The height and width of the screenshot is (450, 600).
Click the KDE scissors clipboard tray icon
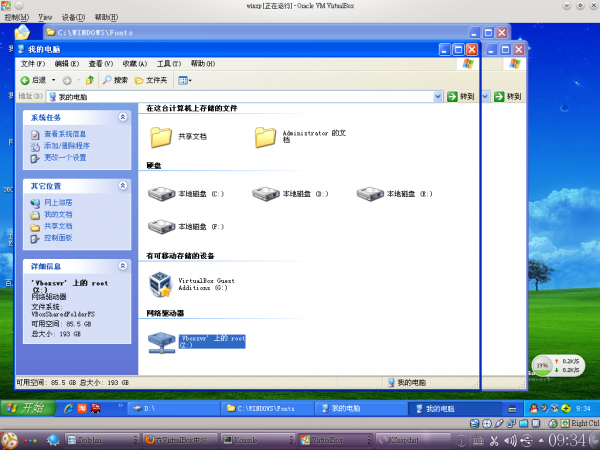[x=494, y=441]
